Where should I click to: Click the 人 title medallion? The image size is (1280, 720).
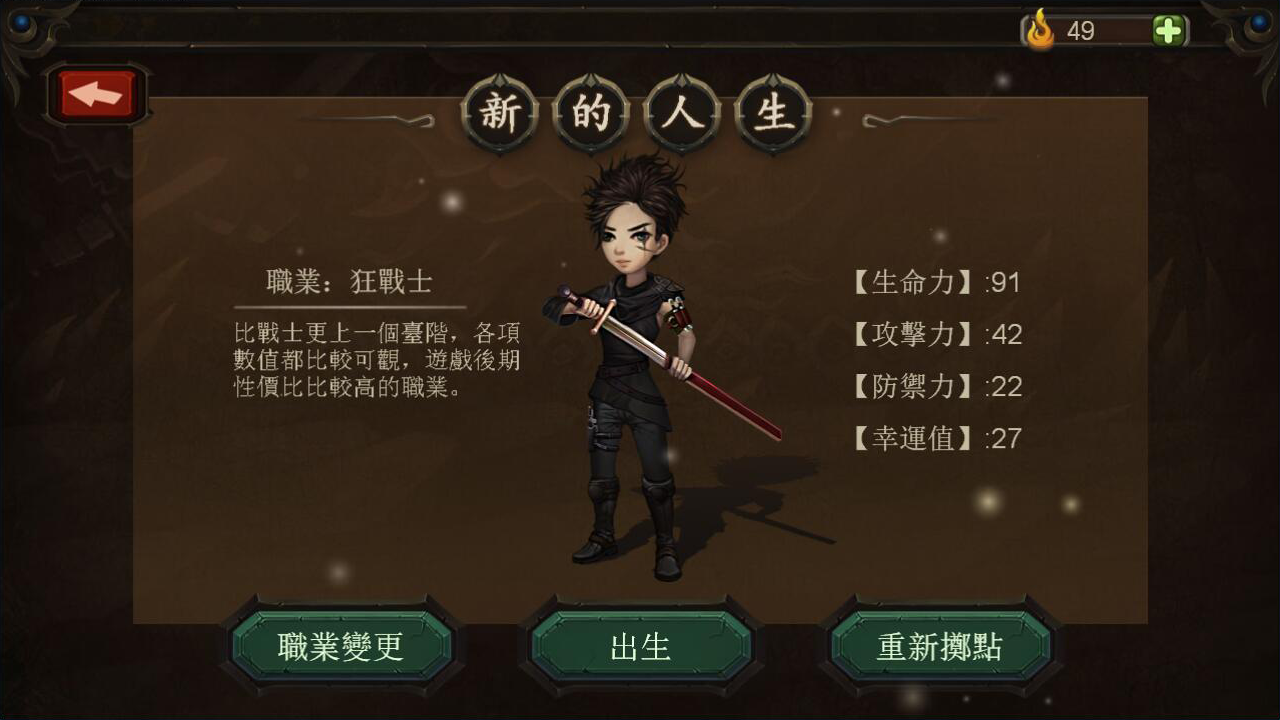coord(682,114)
